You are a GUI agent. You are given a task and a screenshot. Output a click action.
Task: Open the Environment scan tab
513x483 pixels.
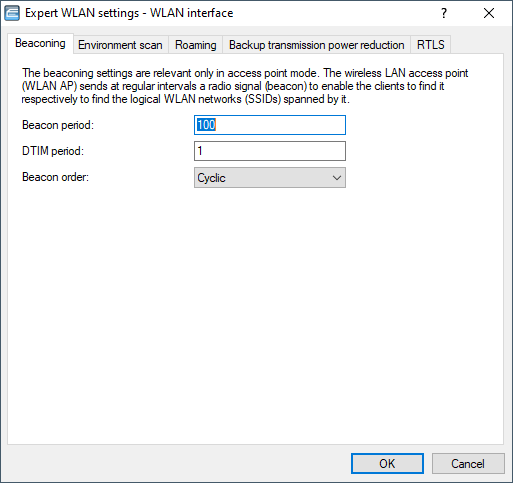click(120, 45)
